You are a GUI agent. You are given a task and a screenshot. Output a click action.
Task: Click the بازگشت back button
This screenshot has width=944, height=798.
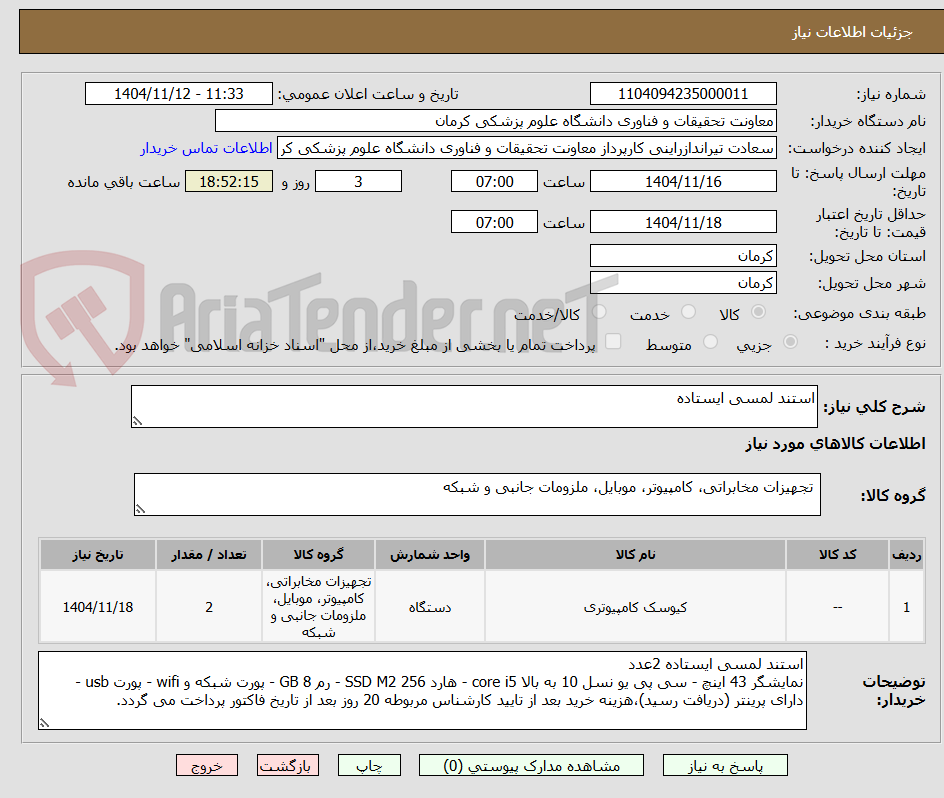pos(288,765)
